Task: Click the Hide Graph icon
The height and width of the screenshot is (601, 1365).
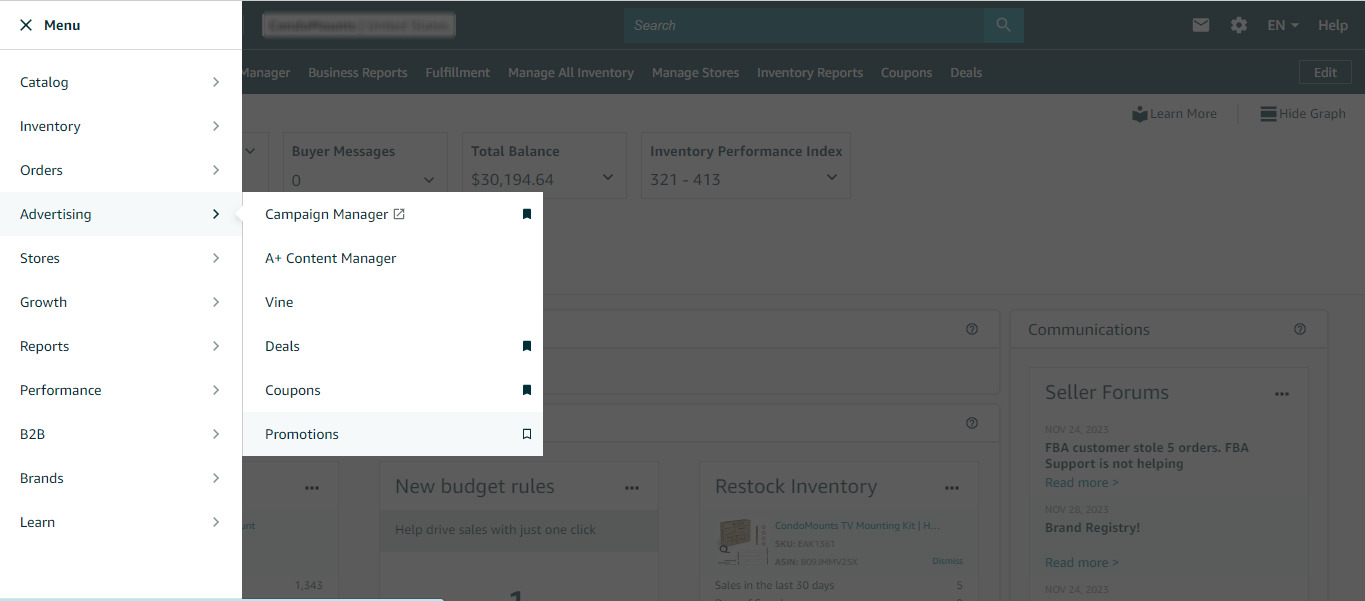Action: [1268, 113]
